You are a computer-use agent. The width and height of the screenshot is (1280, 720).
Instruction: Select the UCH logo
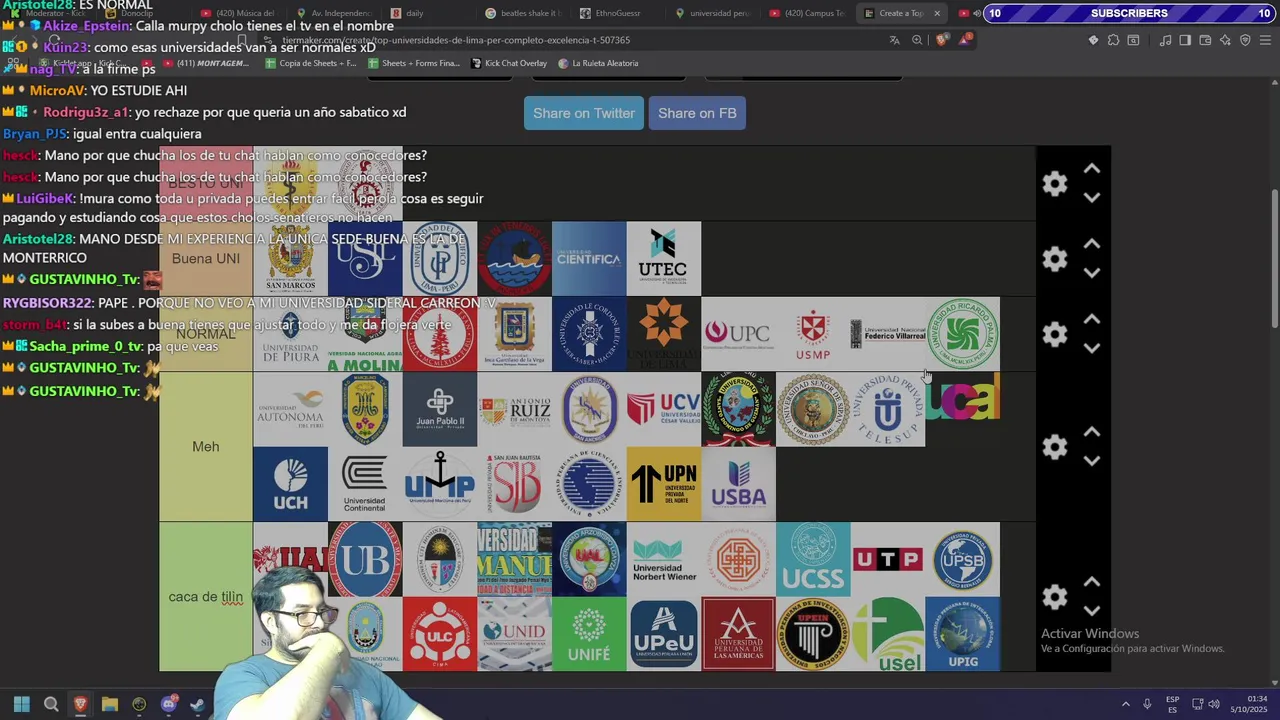click(290, 484)
